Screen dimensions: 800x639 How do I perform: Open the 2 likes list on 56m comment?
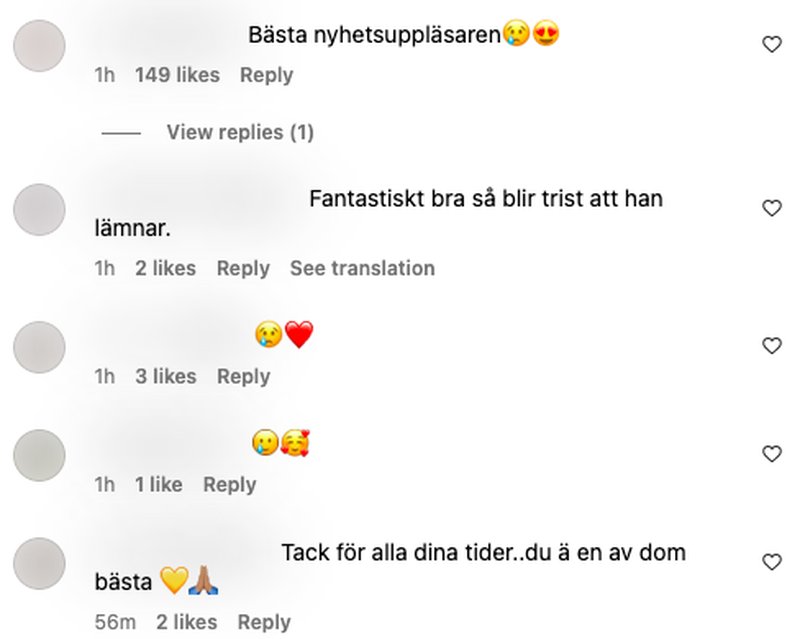click(187, 623)
